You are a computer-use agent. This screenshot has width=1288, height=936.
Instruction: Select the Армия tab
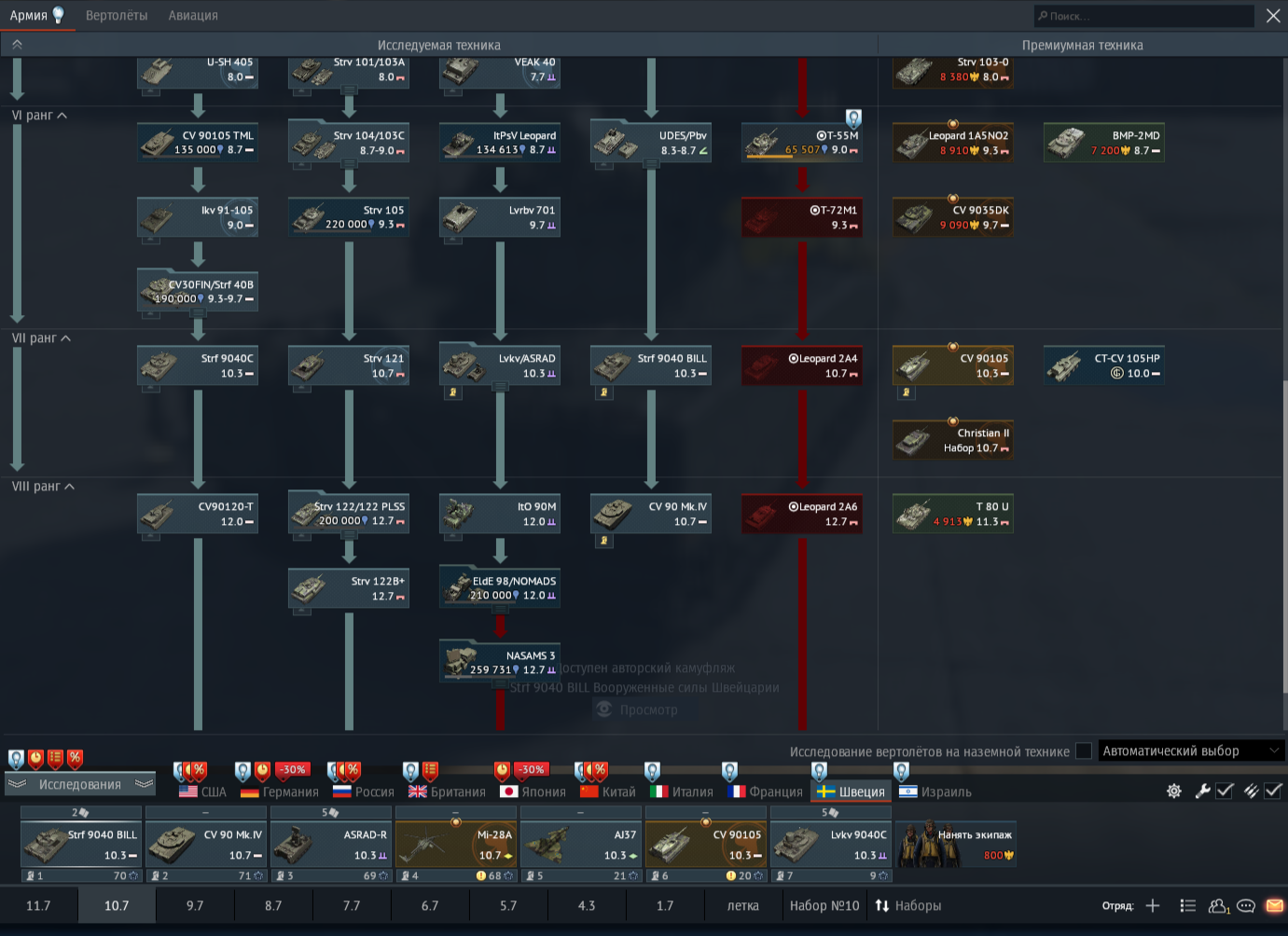[x=37, y=16]
